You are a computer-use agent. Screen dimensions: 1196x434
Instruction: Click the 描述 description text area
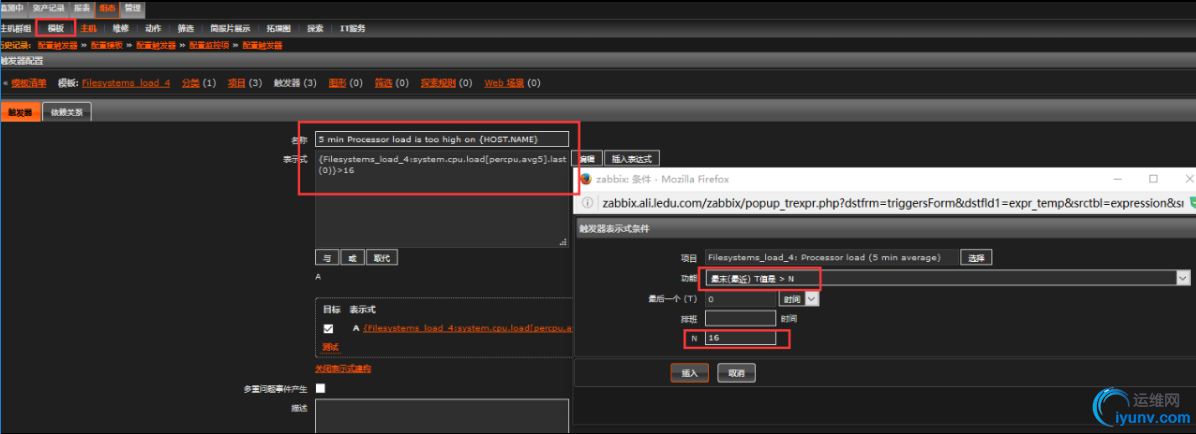(442, 416)
